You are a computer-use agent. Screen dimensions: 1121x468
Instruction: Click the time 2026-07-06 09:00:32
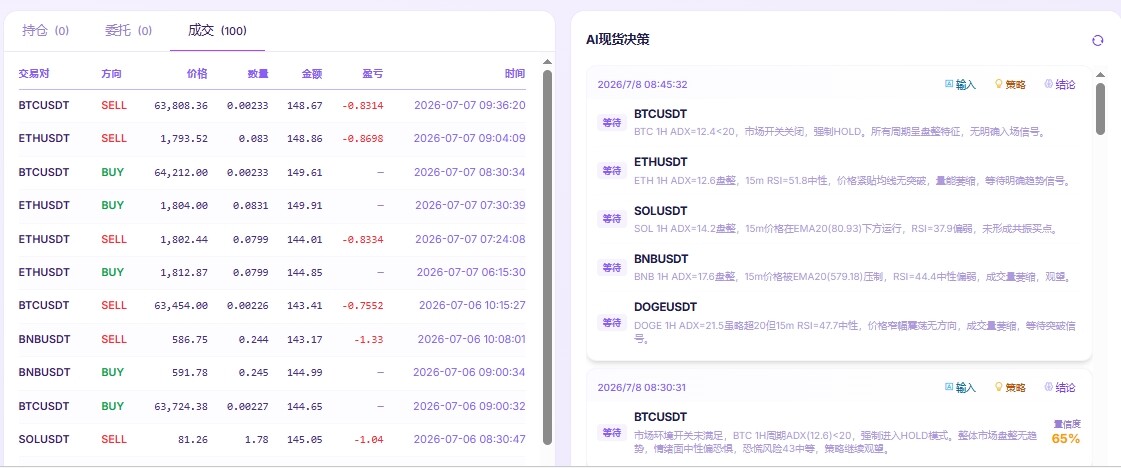pos(470,406)
